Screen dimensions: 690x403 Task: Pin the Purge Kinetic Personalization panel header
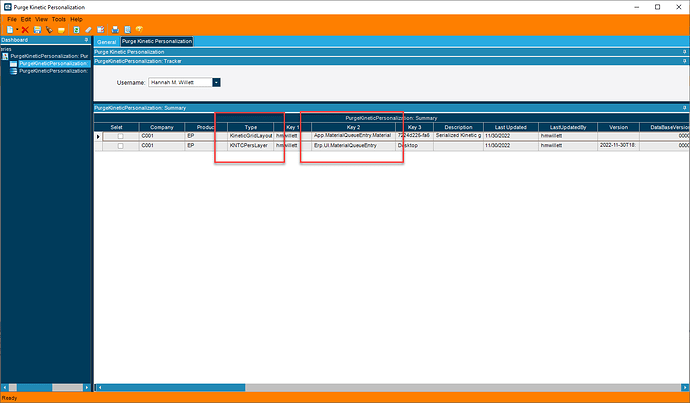pyautogui.click(x=684, y=52)
